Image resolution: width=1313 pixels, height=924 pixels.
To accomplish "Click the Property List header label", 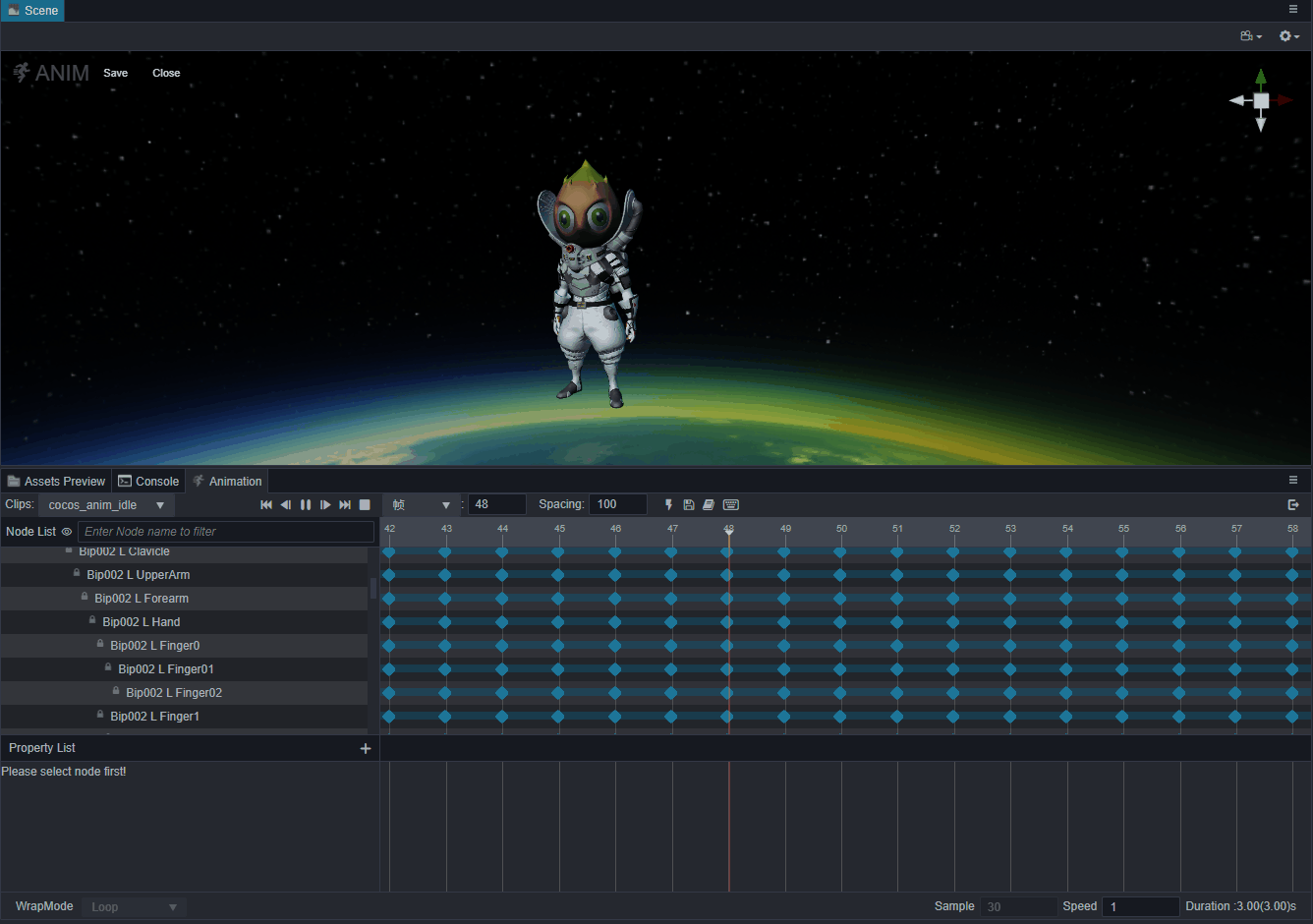I will tap(42, 748).
